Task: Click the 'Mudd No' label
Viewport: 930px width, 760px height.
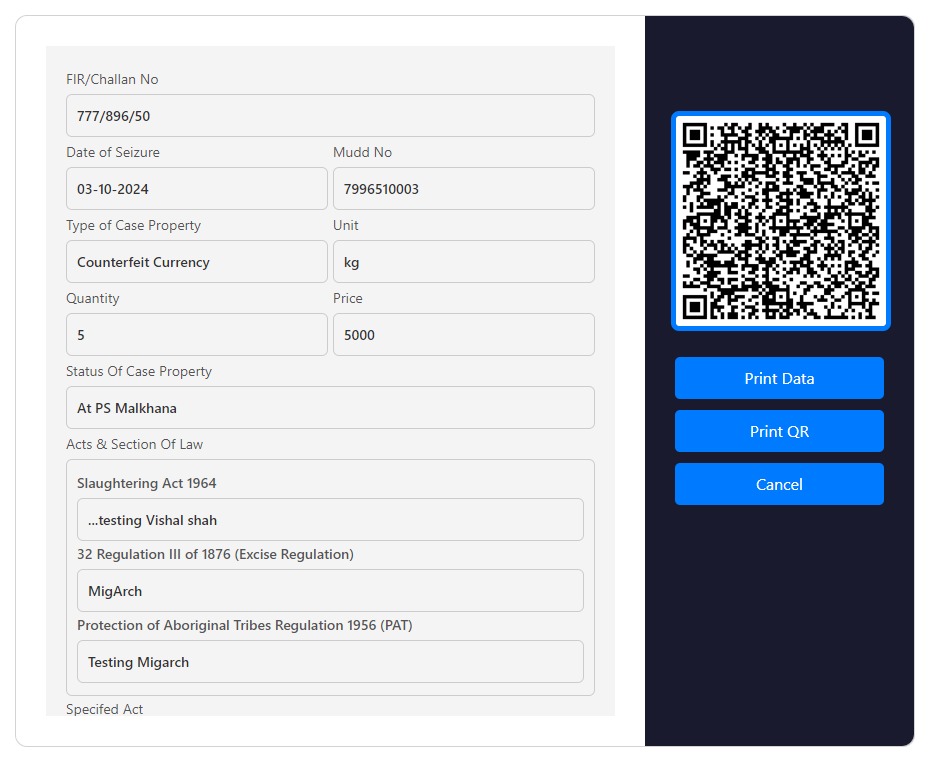Action: [362, 152]
